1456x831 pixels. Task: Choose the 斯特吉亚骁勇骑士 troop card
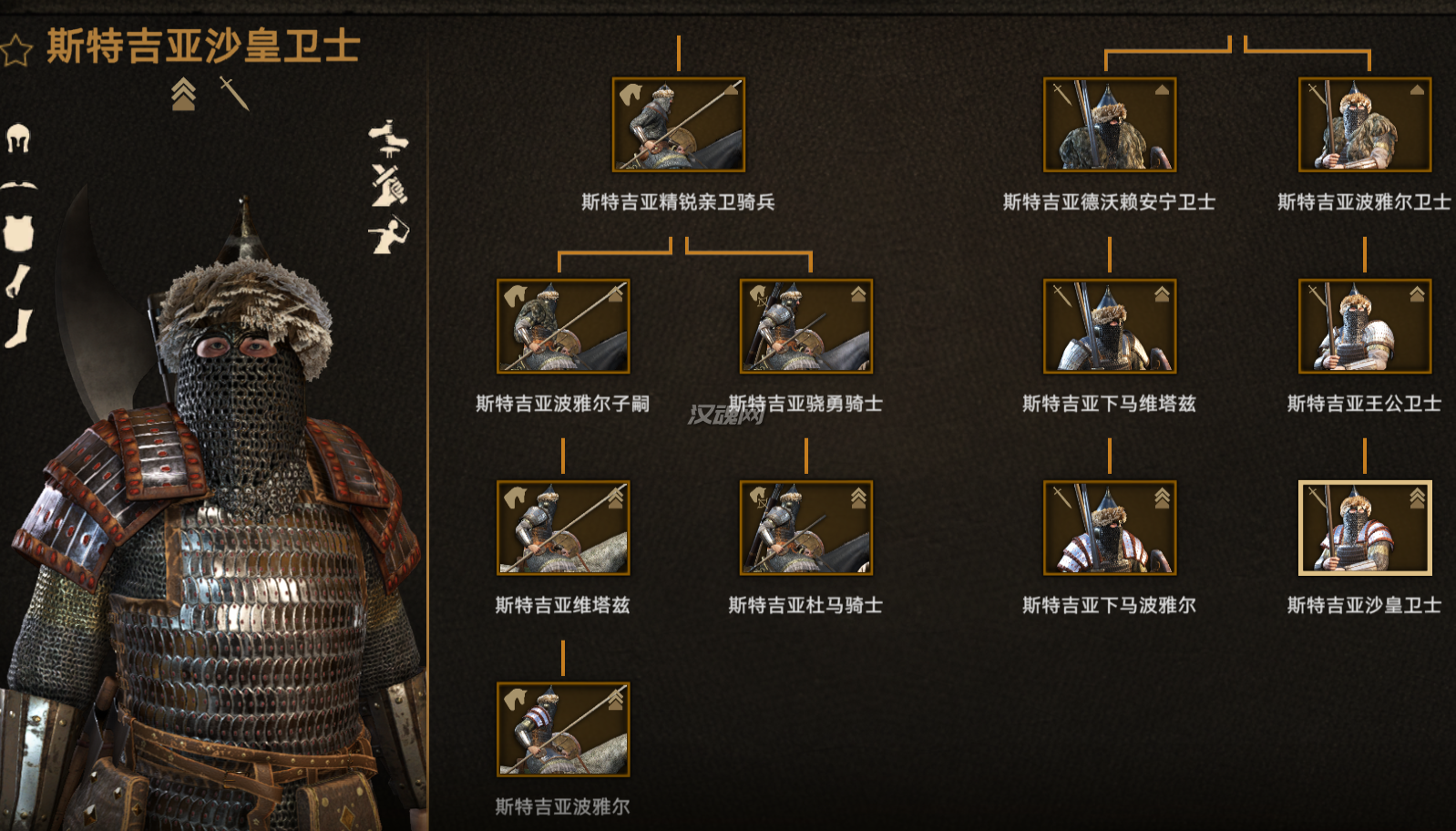tap(806, 326)
